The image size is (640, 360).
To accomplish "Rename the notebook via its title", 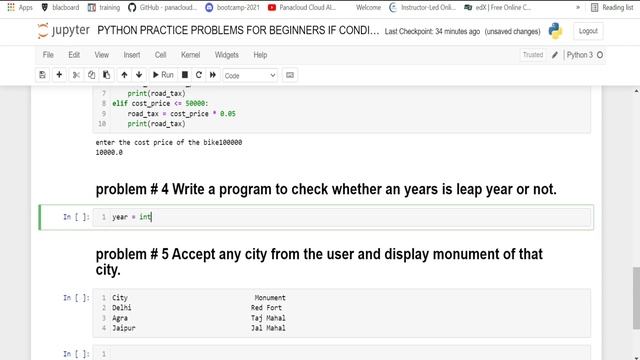I will click(x=238, y=31).
